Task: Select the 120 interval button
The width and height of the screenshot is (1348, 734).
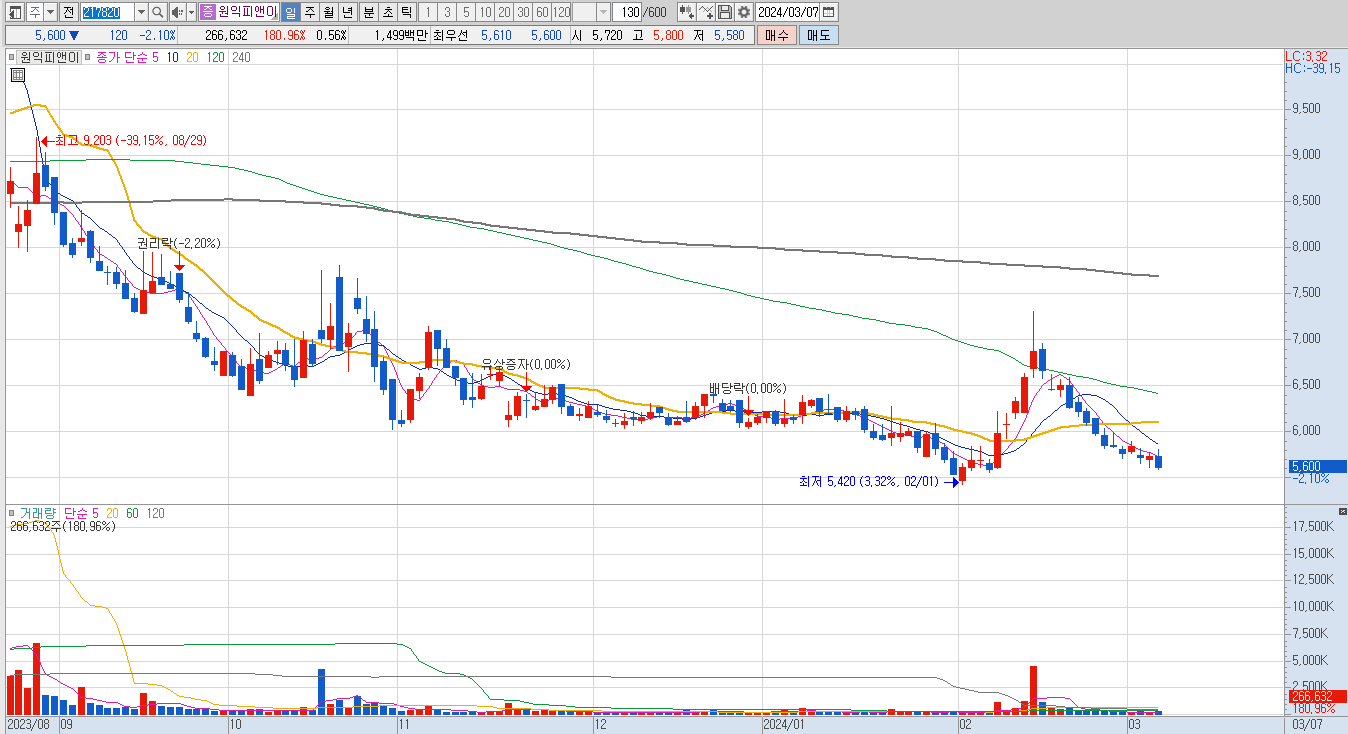Action: 561,12
